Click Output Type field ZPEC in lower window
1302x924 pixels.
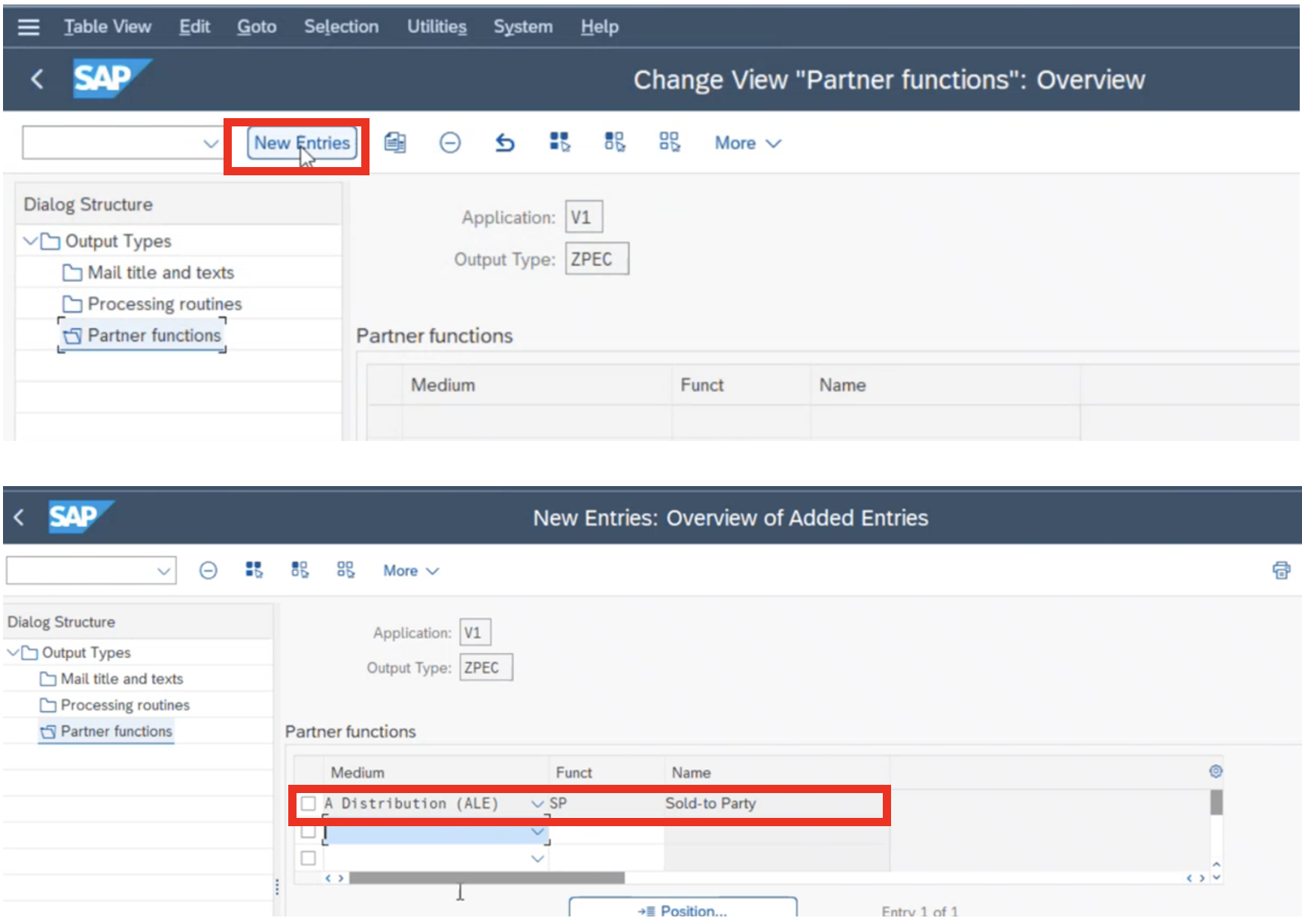pyautogui.click(x=486, y=667)
